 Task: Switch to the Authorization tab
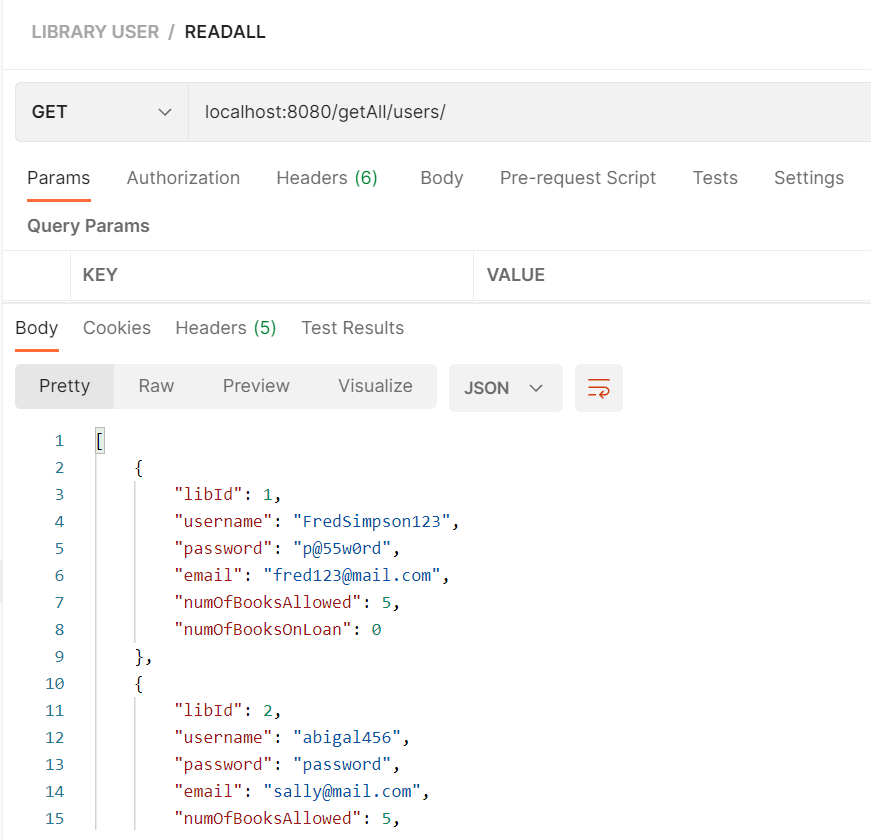[x=183, y=178]
